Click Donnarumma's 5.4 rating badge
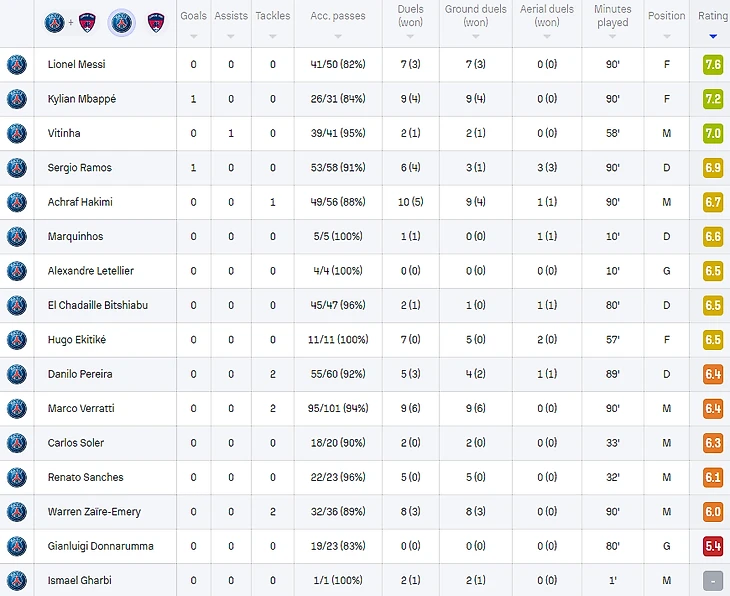Viewport: 730px width, 596px height. (713, 546)
